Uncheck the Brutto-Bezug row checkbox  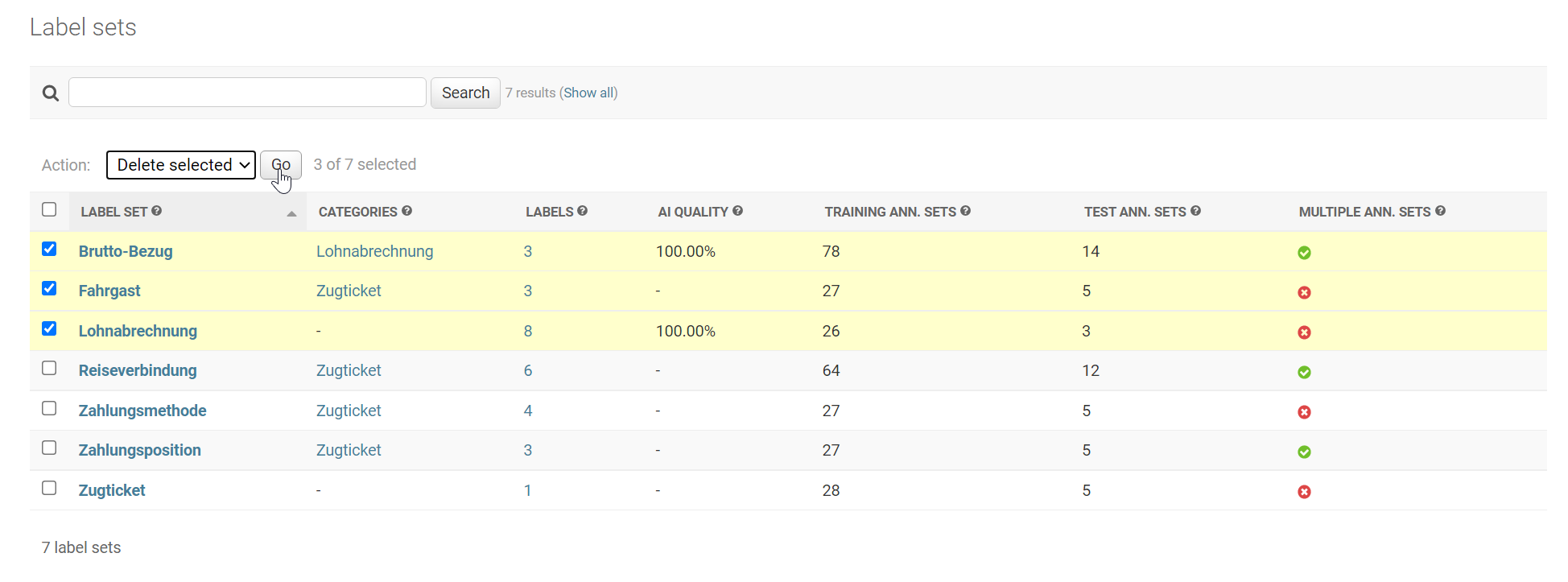click(49, 249)
